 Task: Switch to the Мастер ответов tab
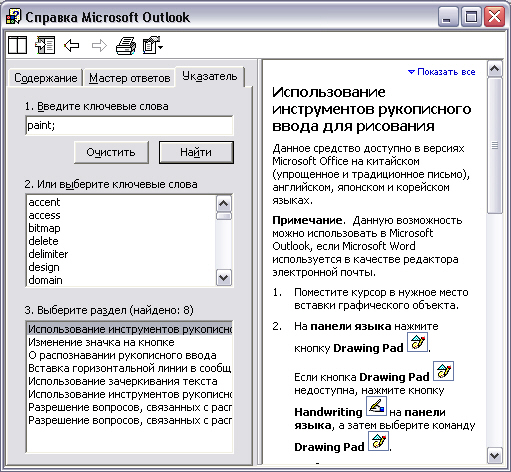(x=129, y=78)
